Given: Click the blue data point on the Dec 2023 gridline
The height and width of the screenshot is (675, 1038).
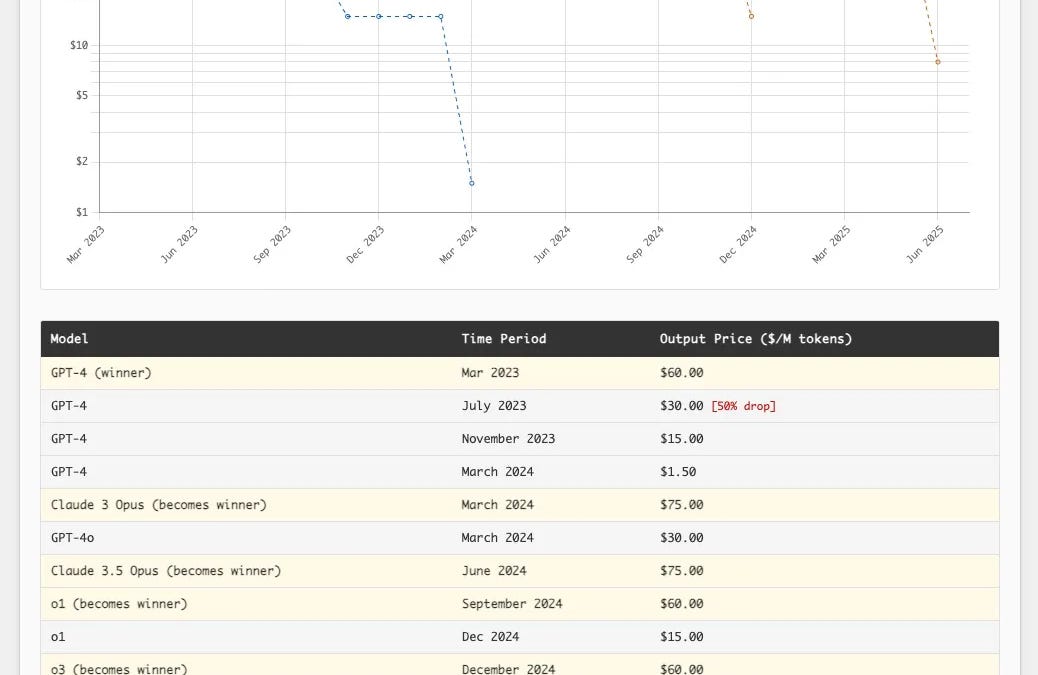Looking at the screenshot, I should coord(379,17).
